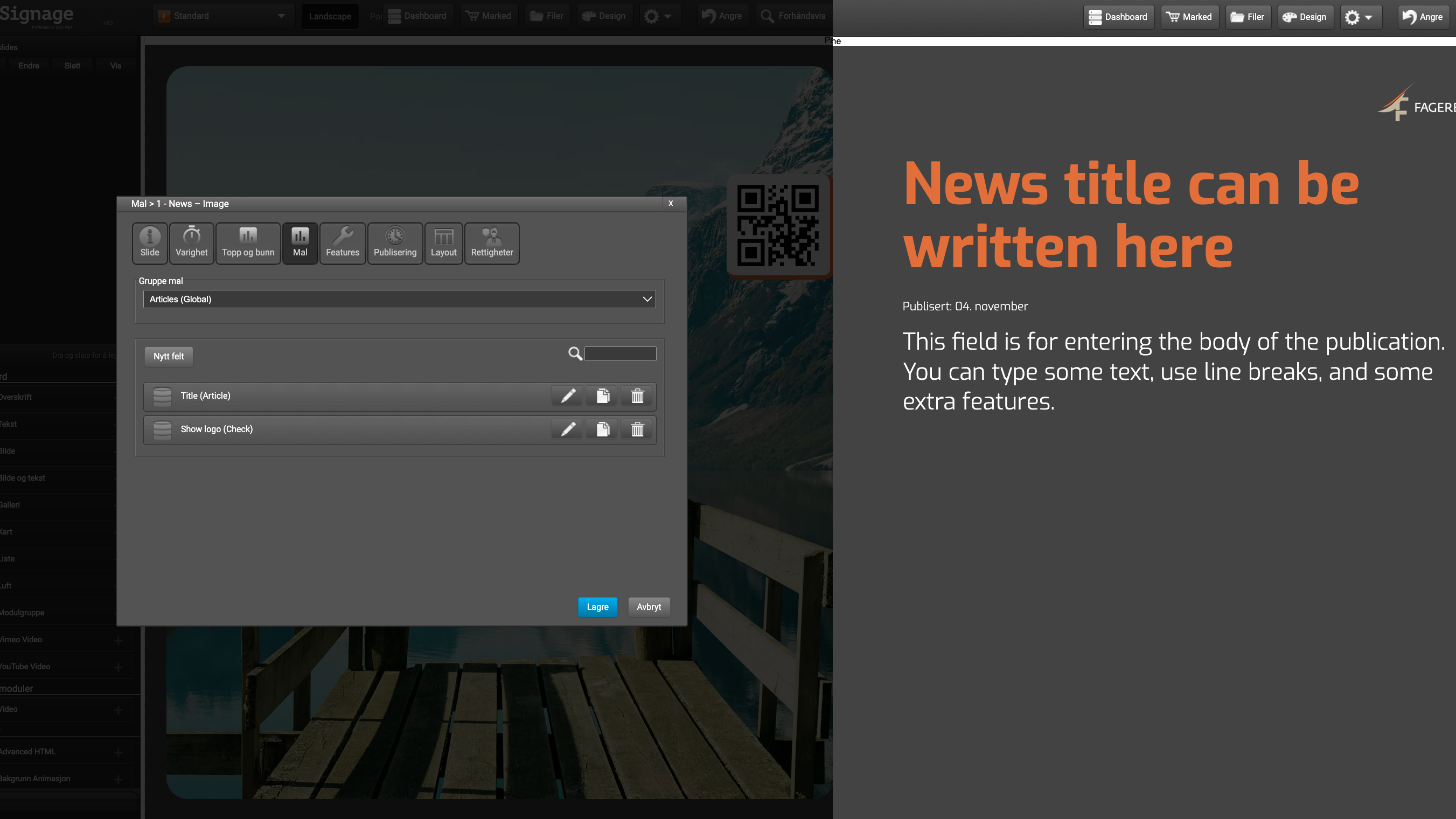Duplicate the Show logo (Check) field
The height and width of the screenshot is (819, 1456).
tap(603, 429)
